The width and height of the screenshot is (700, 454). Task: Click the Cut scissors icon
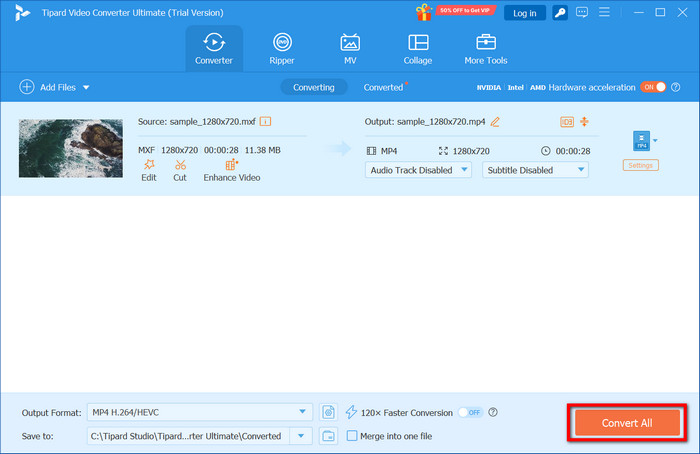180,165
